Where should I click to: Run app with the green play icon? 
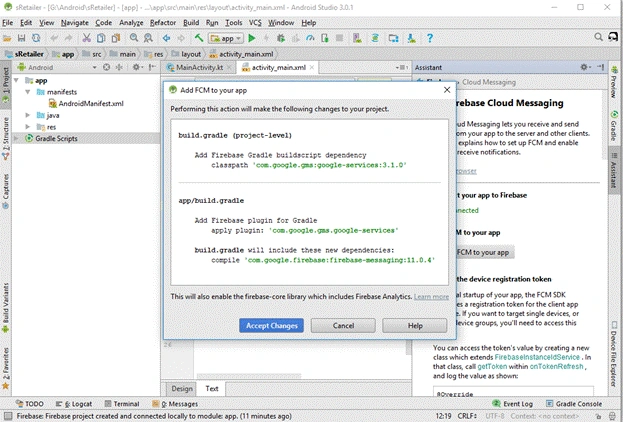[252, 38]
